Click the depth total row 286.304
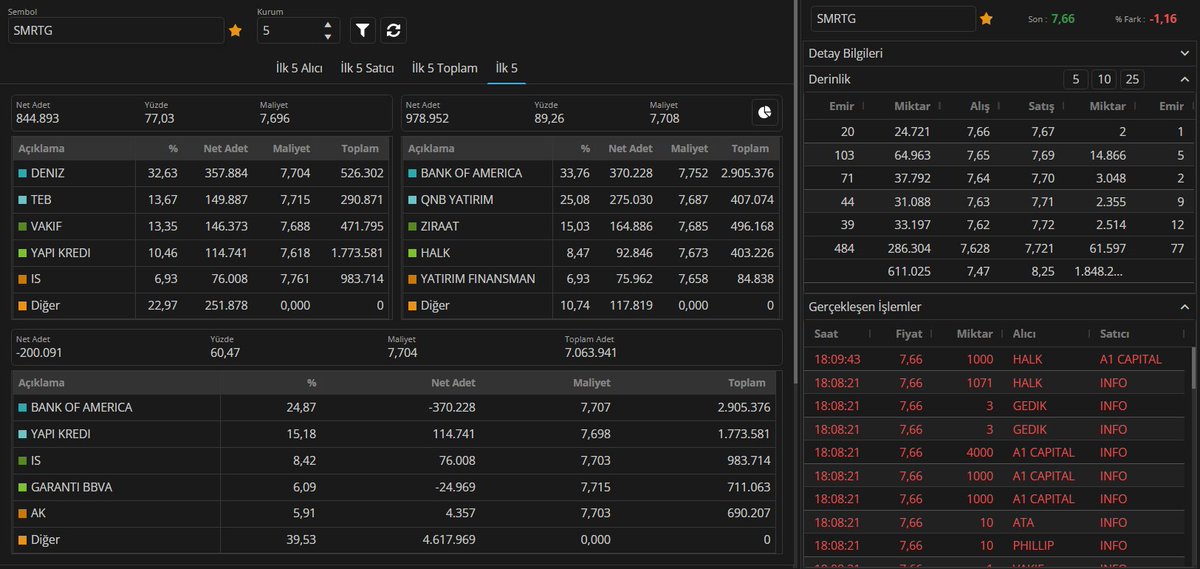The width and height of the screenshot is (1200, 569). pos(1000,248)
